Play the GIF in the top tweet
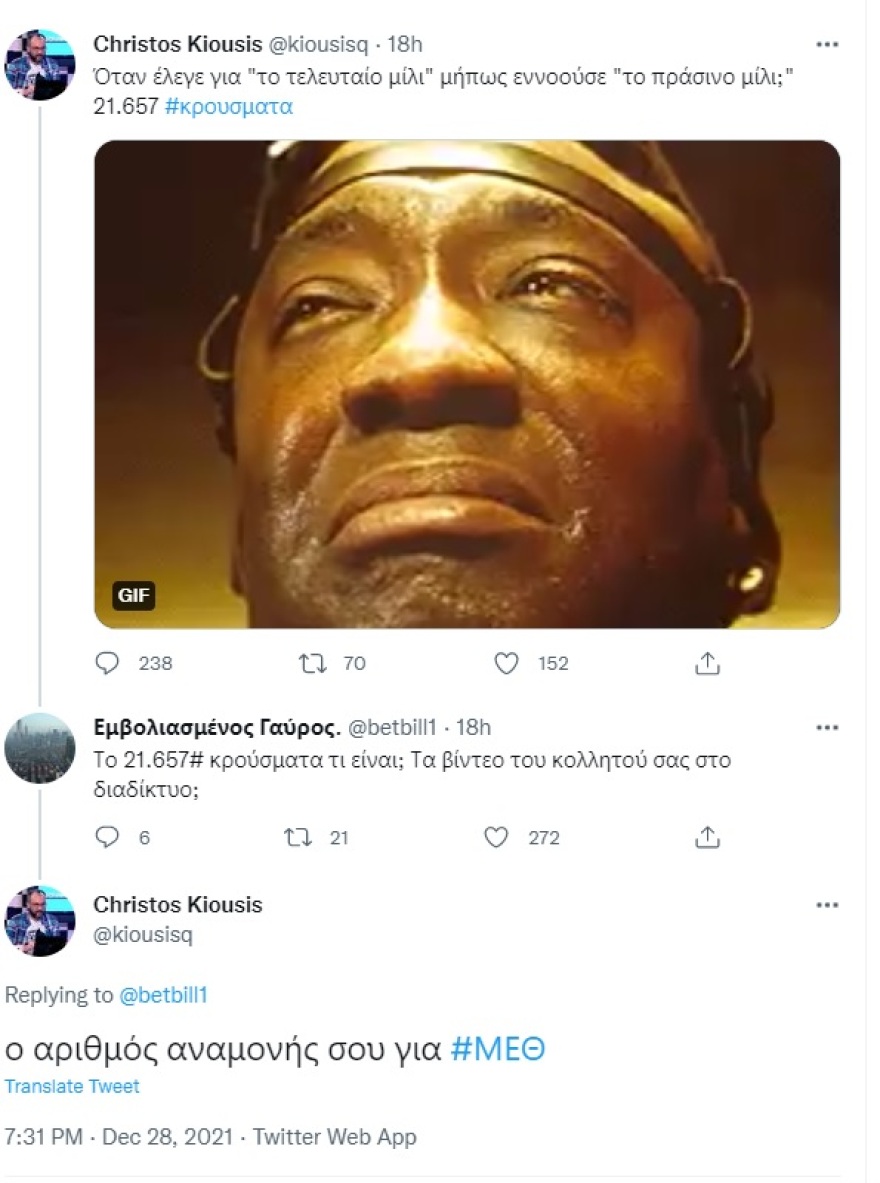880x1183 pixels. [x=467, y=384]
